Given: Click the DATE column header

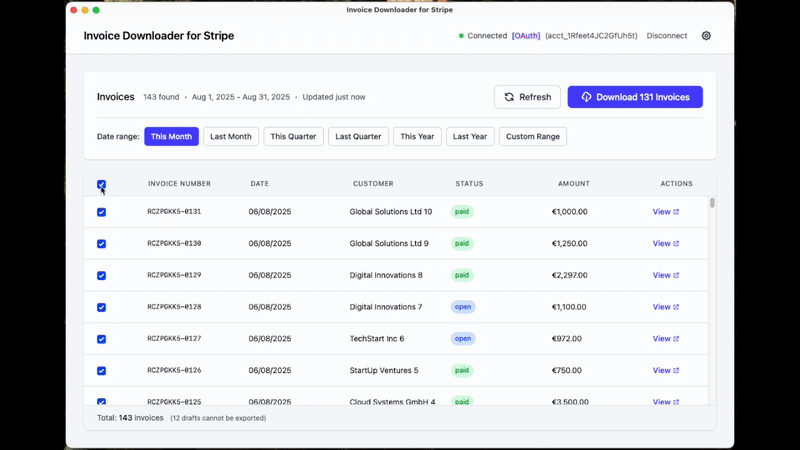Looking at the screenshot, I should [260, 184].
